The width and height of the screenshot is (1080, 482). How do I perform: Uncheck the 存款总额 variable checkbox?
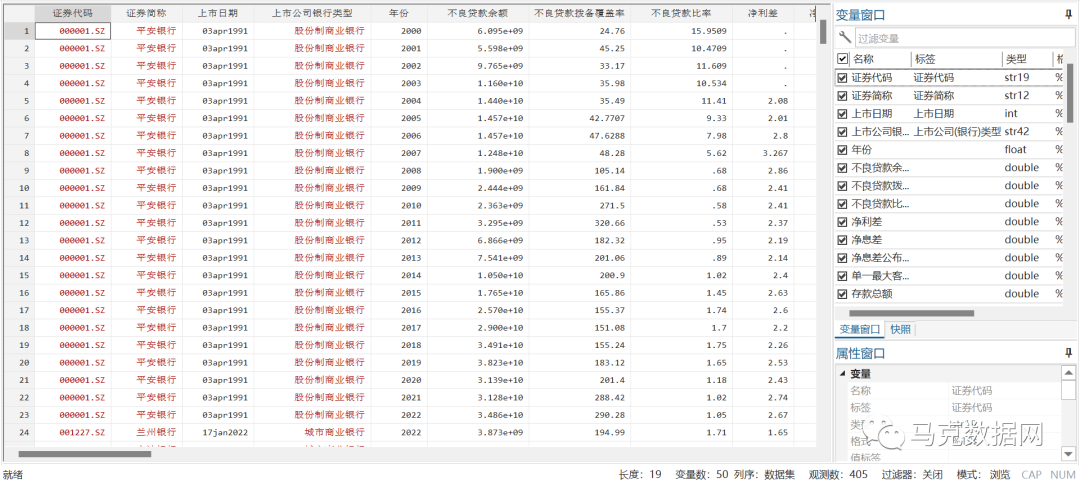pyautogui.click(x=842, y=294)
